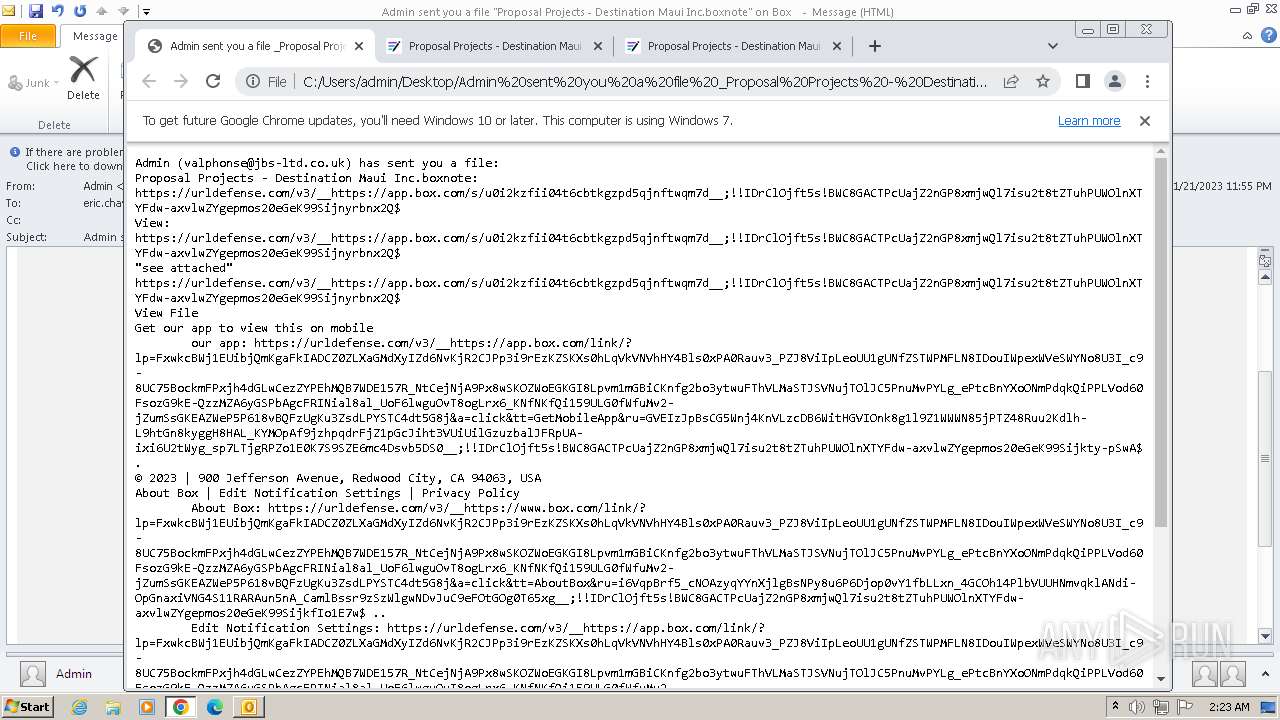1280x720 pixels.
Task: Click the Chrome vertical scrollbar thumb
Action: pyautogui.click(x=1161, y=342)
